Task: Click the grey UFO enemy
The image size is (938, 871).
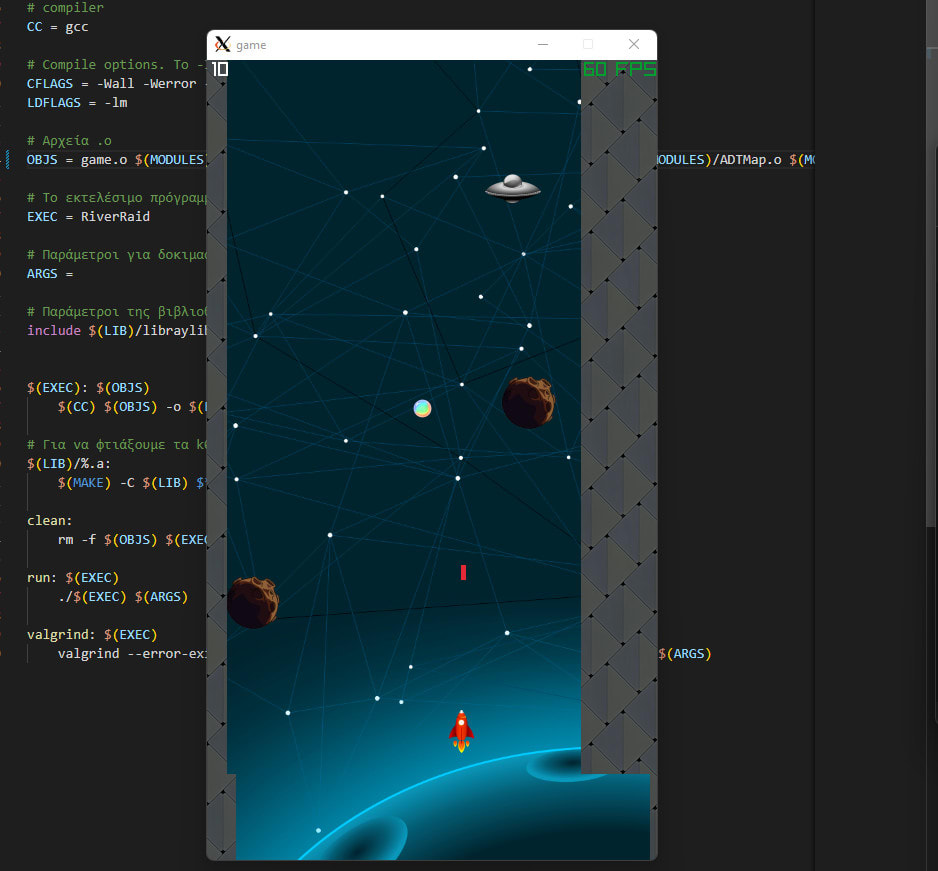Action: click(513, 188)
